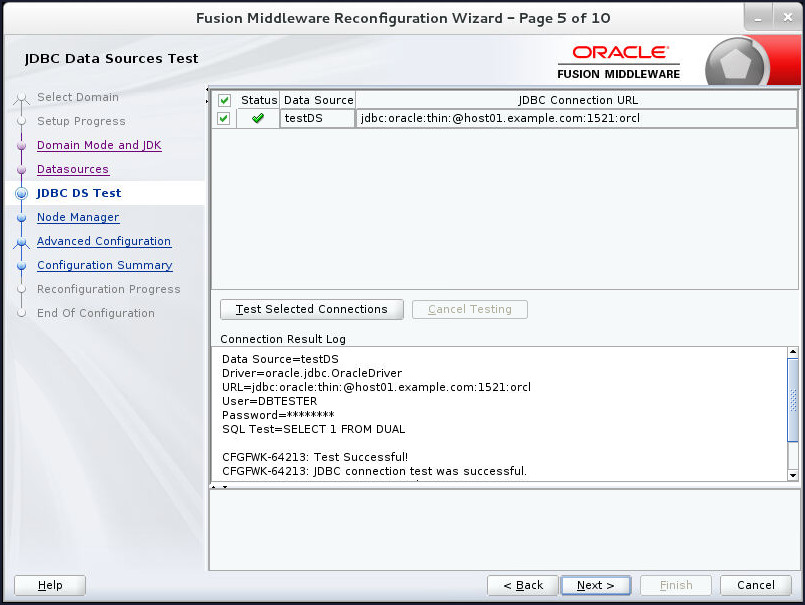Viewport: 805px width, 605px height.
Task: Click the Setup Progress step
Action: click(x=81, y=121)
